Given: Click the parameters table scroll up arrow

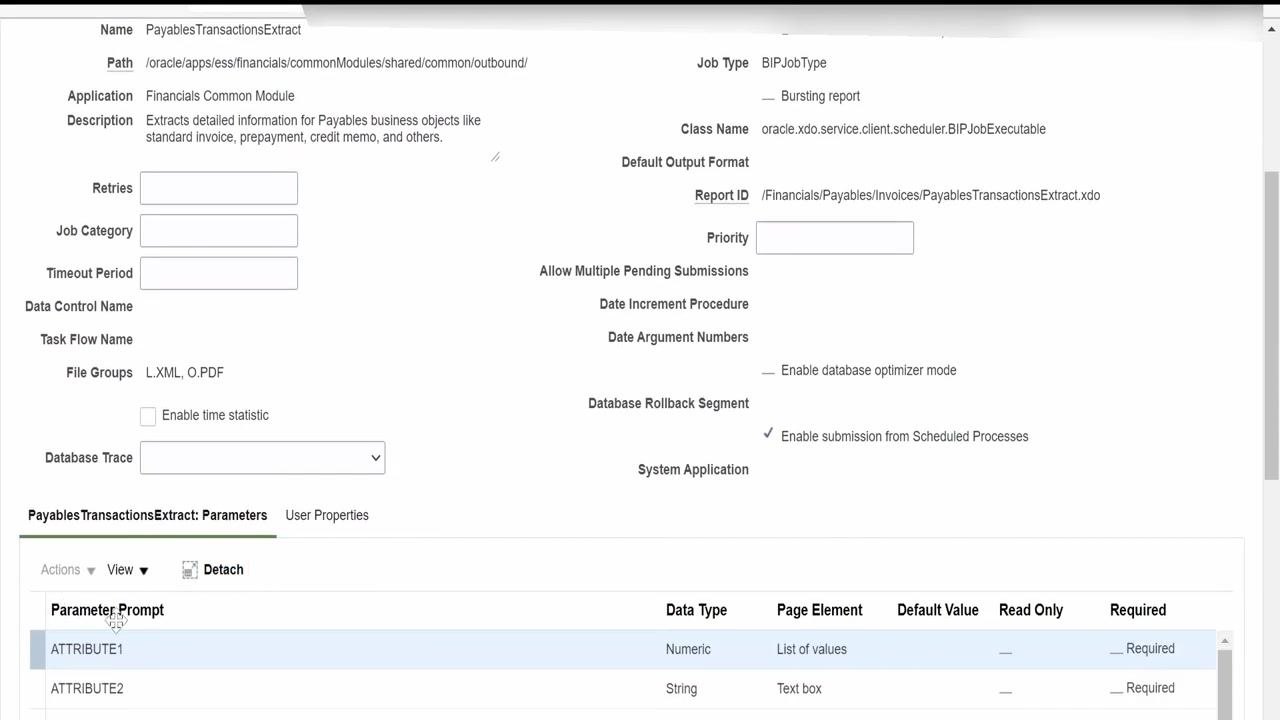Looking at the screenshot, I should coord(1224,641).
